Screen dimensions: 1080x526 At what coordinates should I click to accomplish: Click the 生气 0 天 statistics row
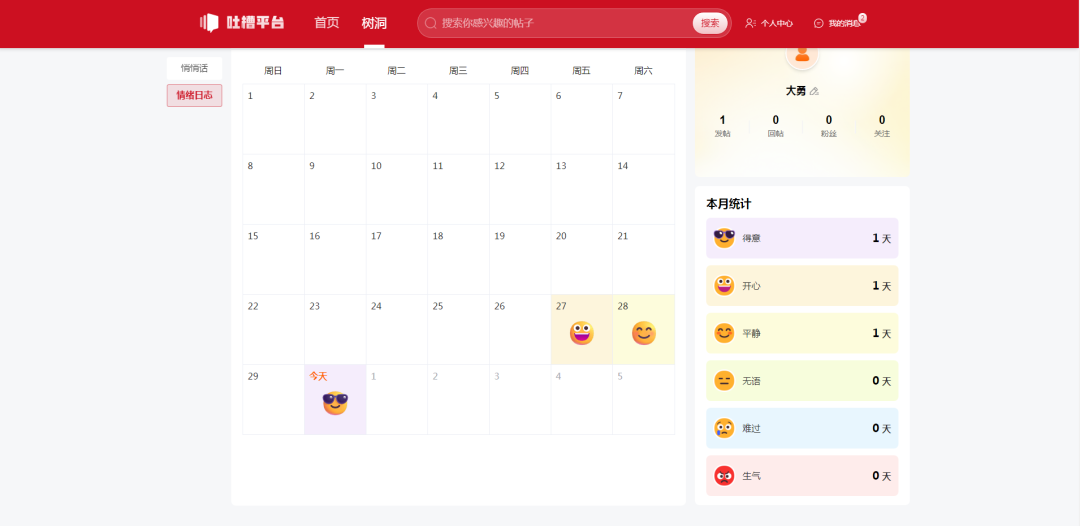click(x=802, y=476)
